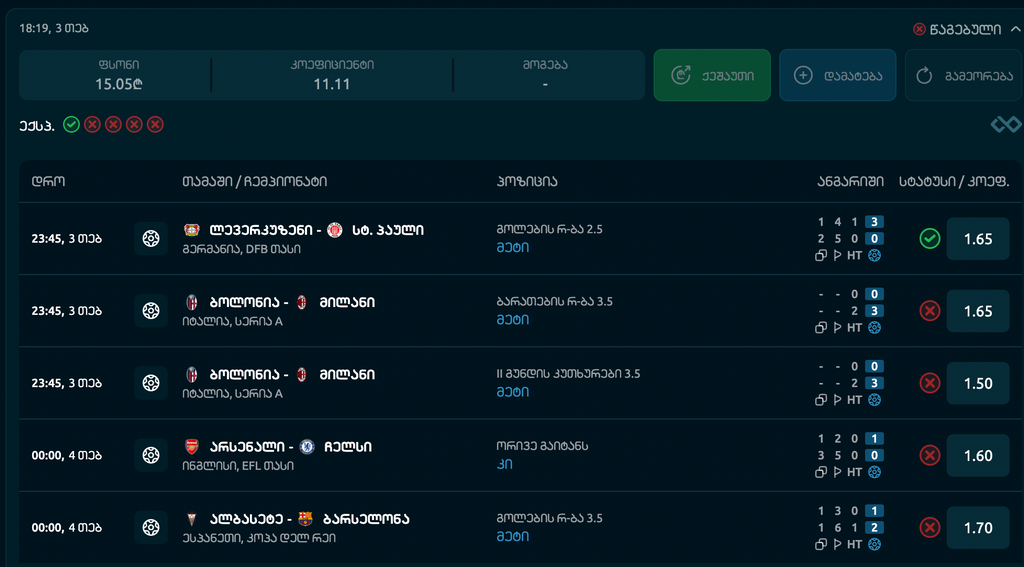Collapse the bet slip with the top chevron
This screenshot has height=567, width=1024.
(x=1015, y=29)
